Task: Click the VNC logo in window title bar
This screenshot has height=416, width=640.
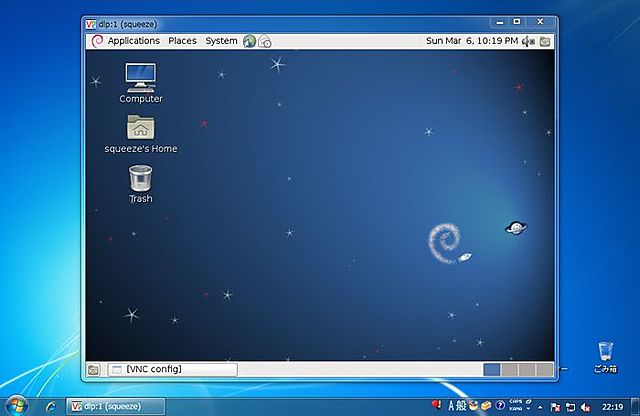Action: [91, 24]
